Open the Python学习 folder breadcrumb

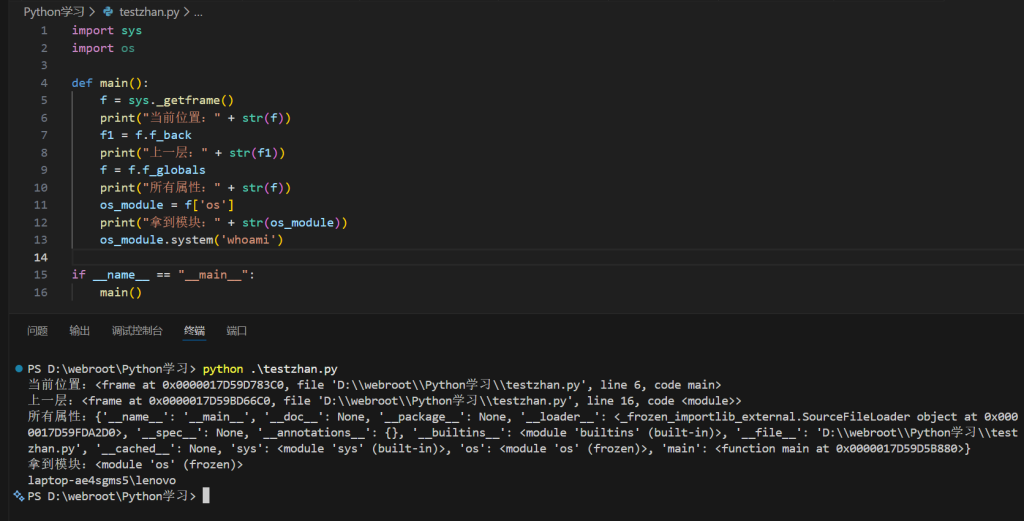(x=54, y=12)
